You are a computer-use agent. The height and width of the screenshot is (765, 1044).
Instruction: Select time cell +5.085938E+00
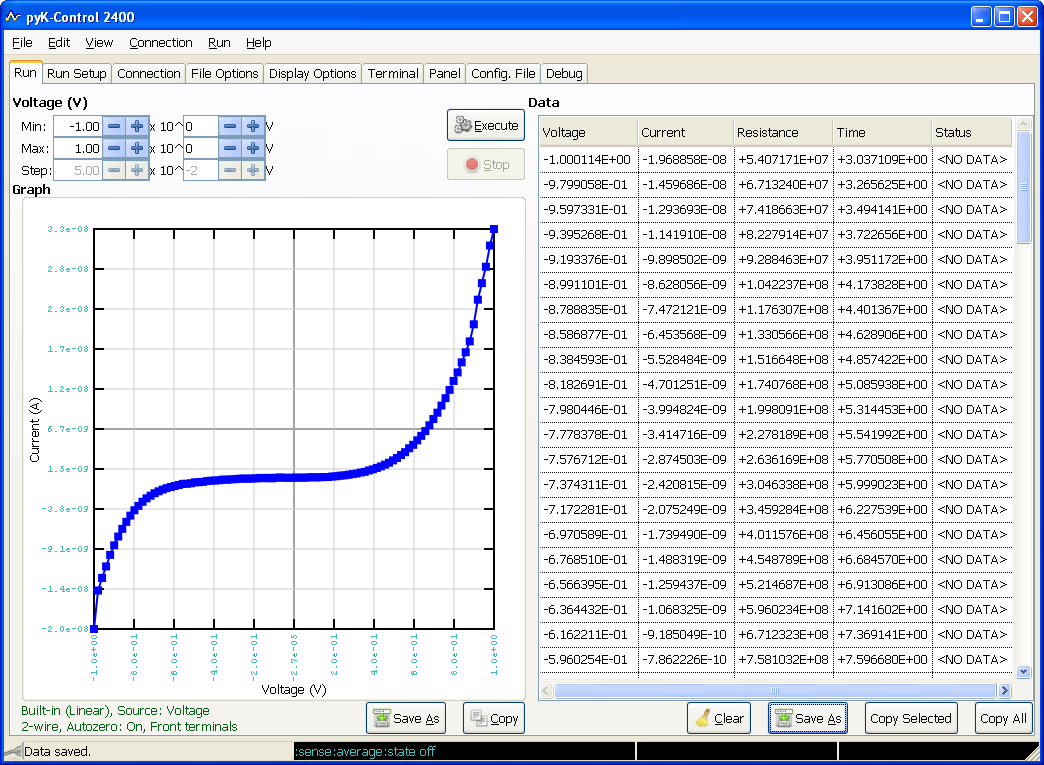pos(882,384)
